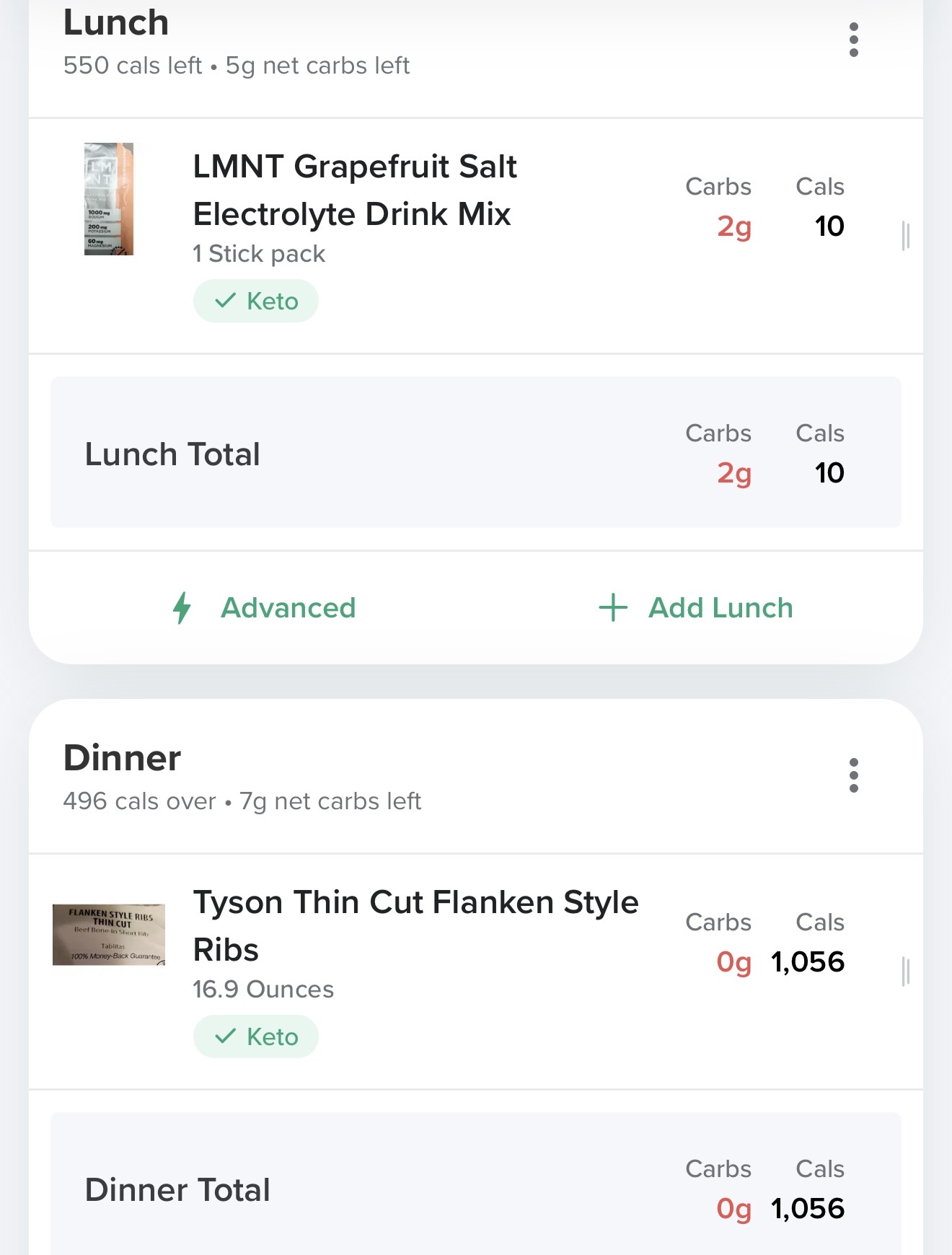Open the Dinner three-dot options menu
The image size is (952, 1255).
coord(854,775)
